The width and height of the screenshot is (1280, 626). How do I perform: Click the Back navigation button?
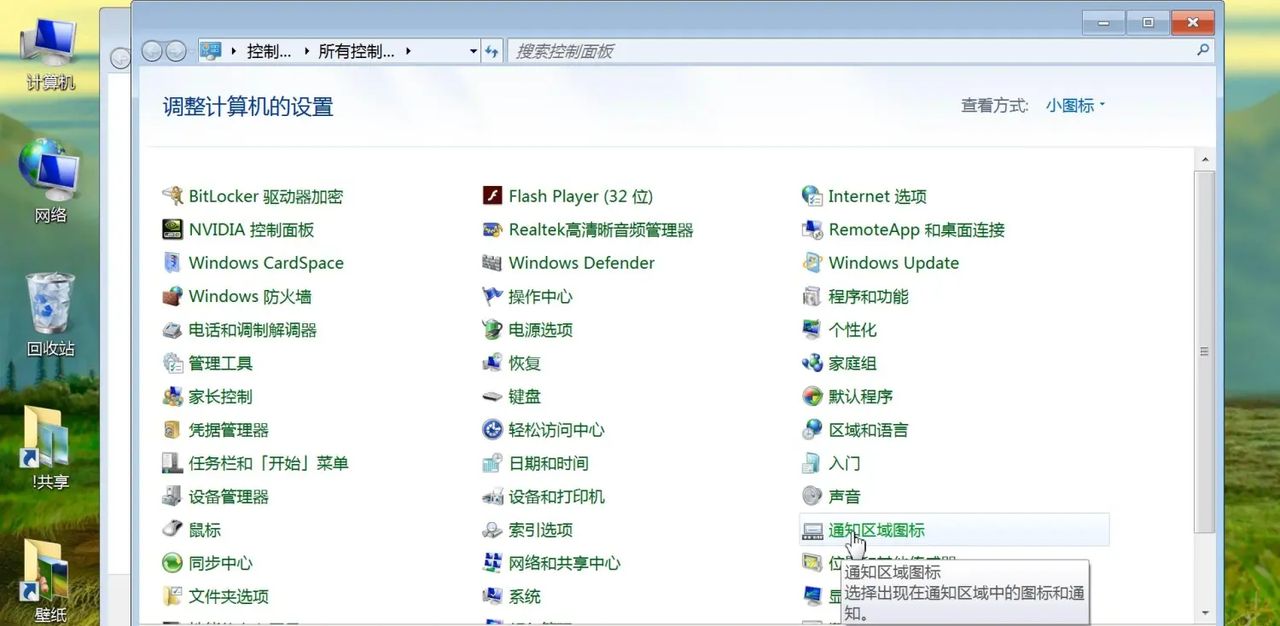[x=152, y=51]
